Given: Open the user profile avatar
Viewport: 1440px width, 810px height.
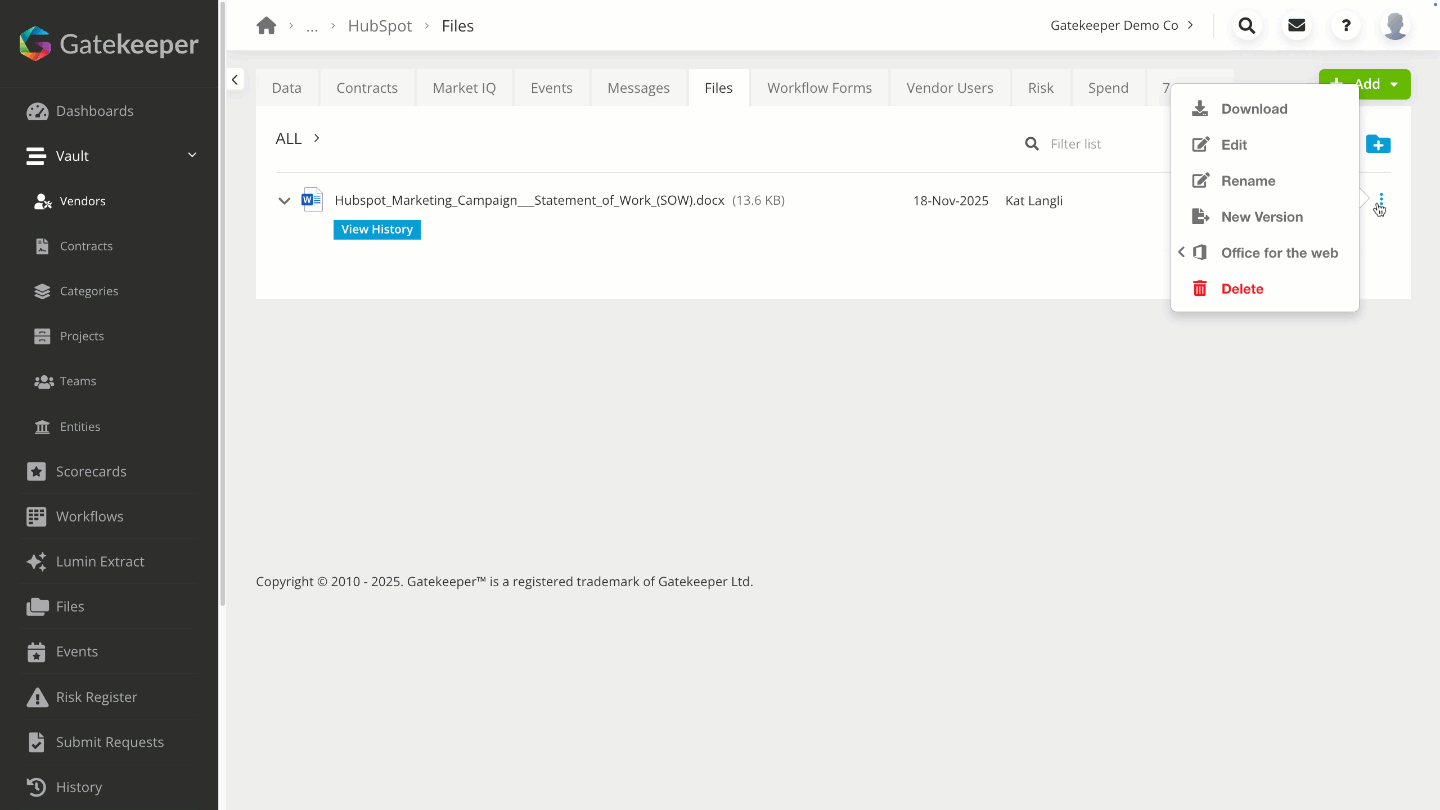Looking at the screenshot, I should pyautogui.click(x=1395, y=26).
